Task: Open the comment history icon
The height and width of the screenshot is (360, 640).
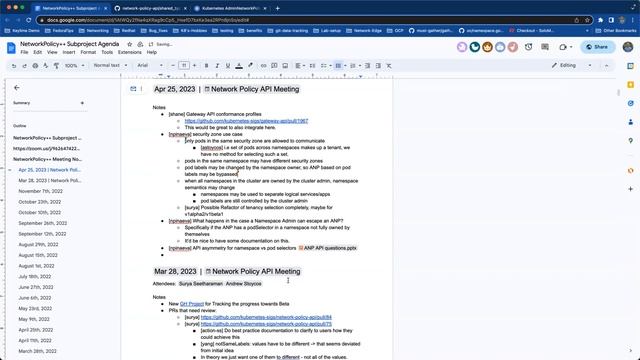Action: point(545,47)
